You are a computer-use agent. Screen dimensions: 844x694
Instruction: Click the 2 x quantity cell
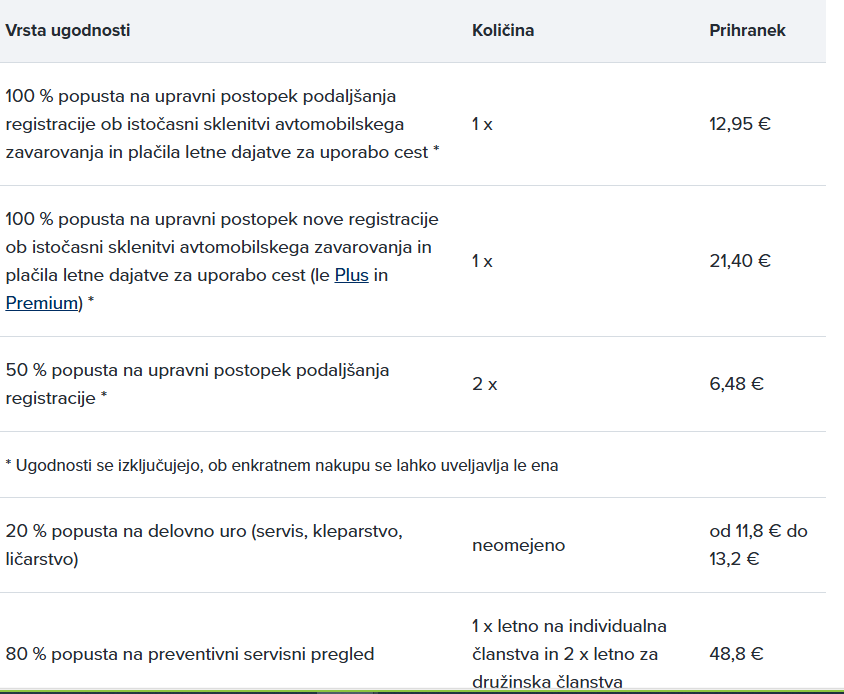point(484,384)
